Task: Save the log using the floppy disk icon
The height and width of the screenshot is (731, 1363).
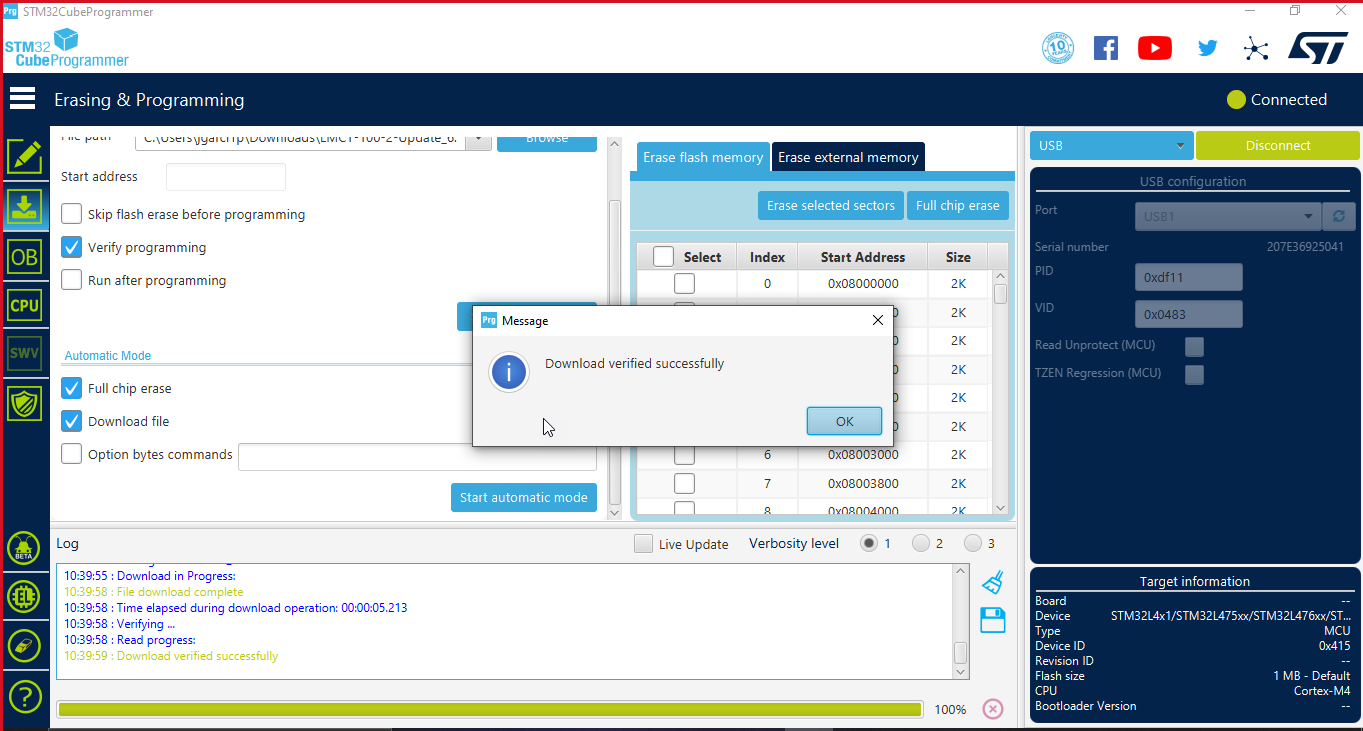Action: click(x=992, y=620)
